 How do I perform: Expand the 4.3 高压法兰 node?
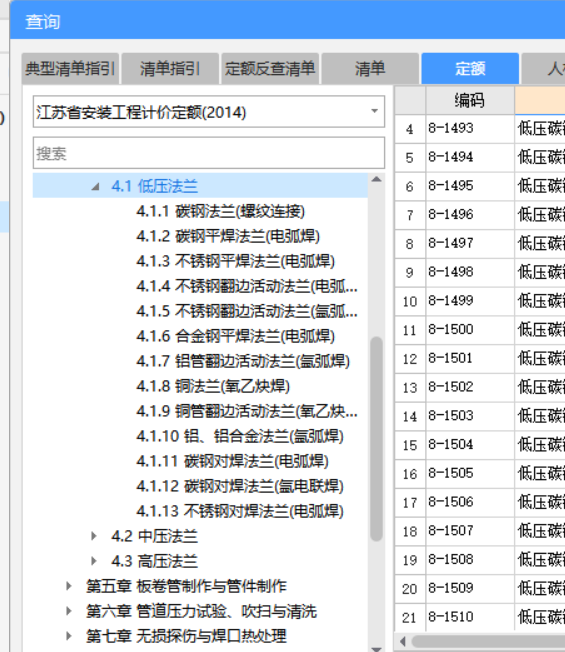click(94, 561)
